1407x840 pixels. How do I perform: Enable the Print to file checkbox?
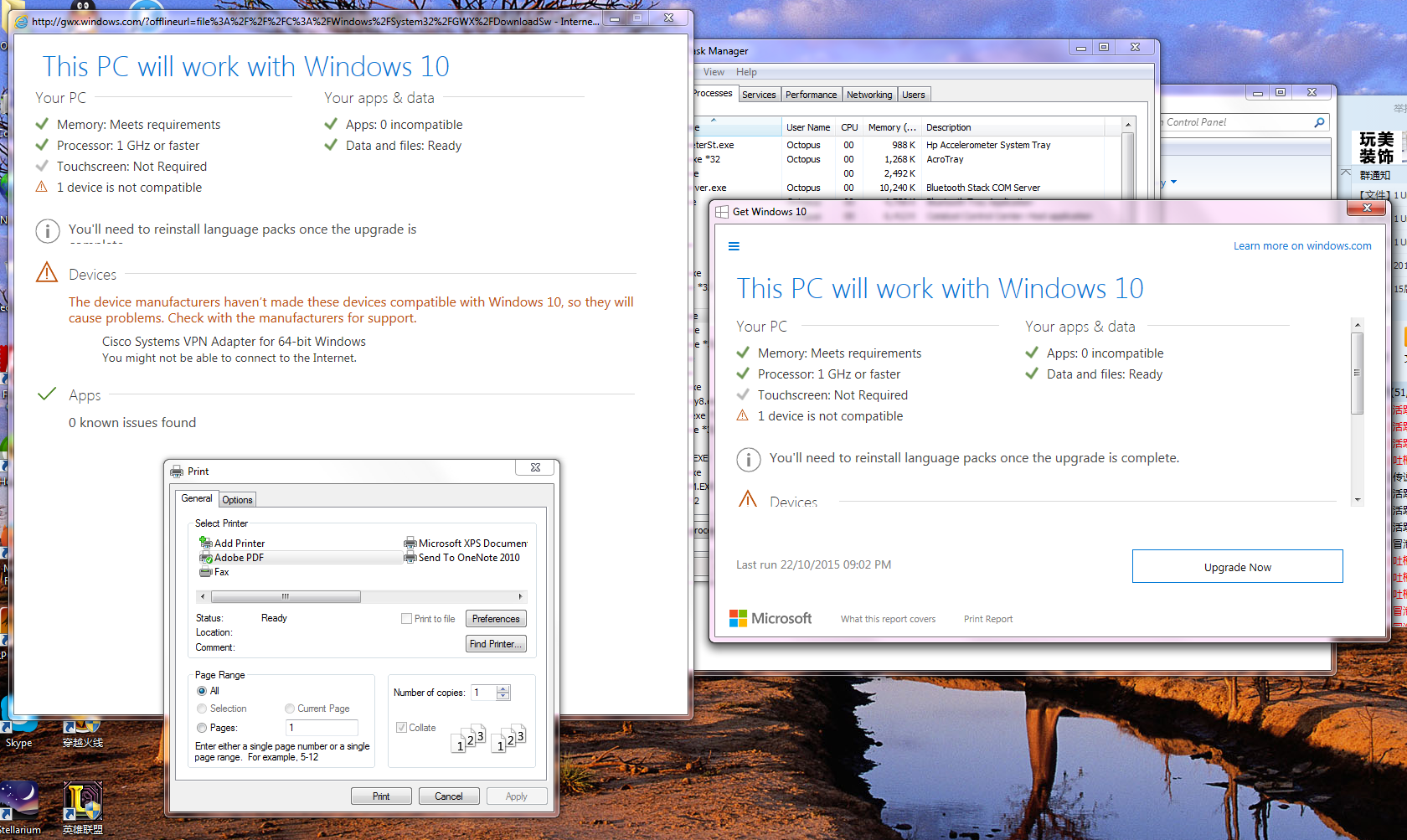(406, 619)
